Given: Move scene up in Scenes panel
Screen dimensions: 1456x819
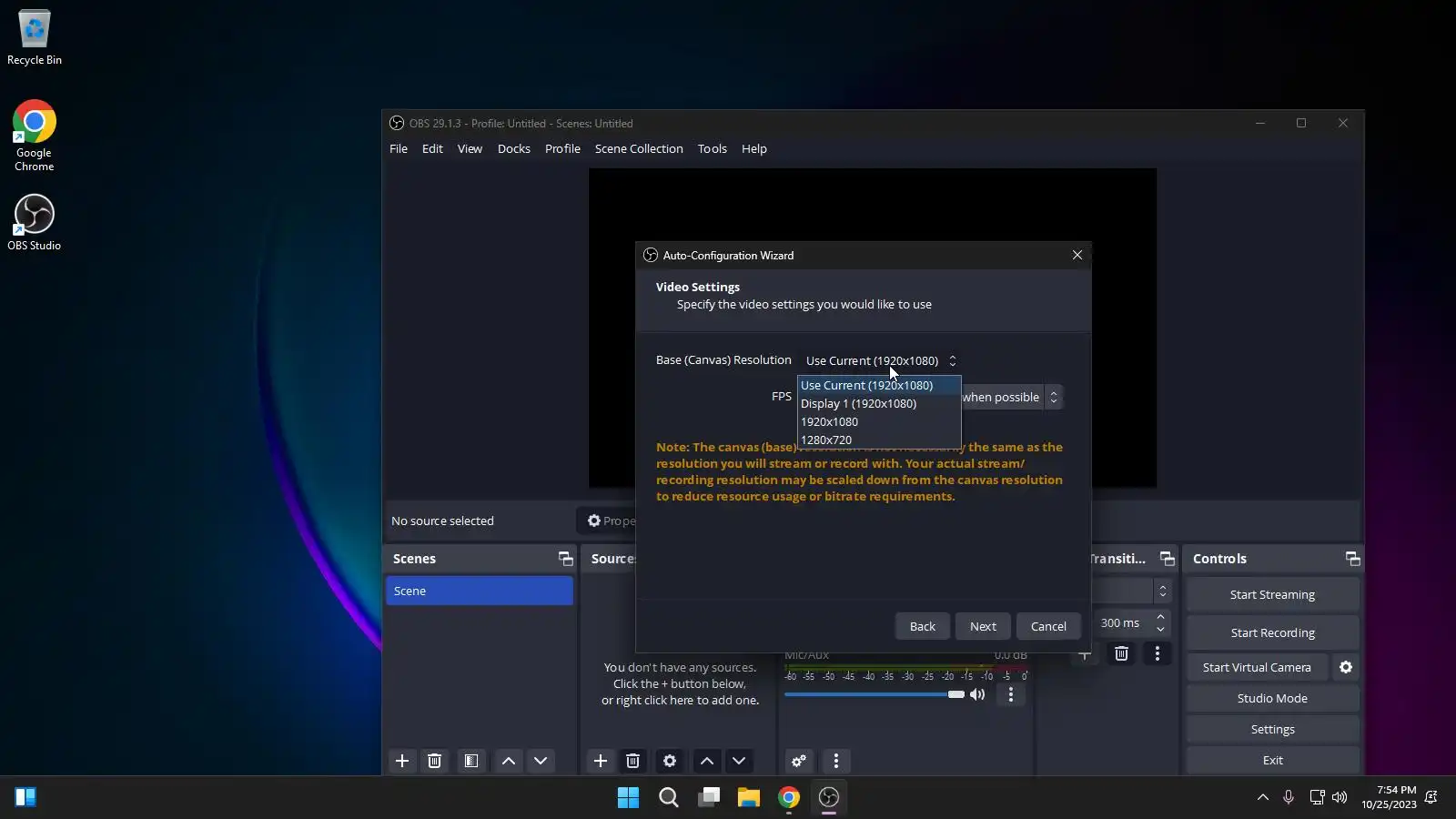Looking at the screenshot, I should click(x=509, y=761).
